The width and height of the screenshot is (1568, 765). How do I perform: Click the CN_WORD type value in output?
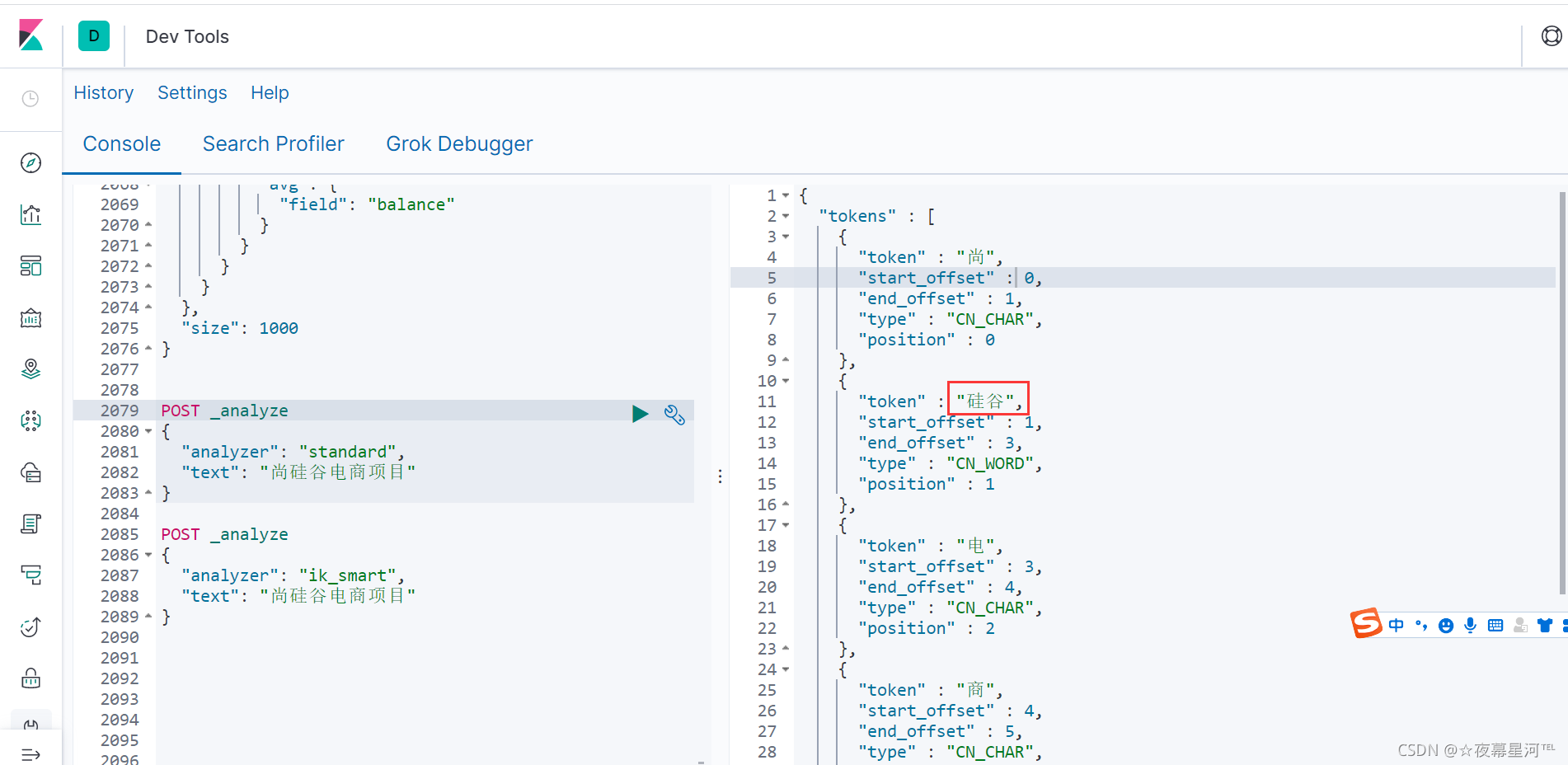tap(990, 463)
